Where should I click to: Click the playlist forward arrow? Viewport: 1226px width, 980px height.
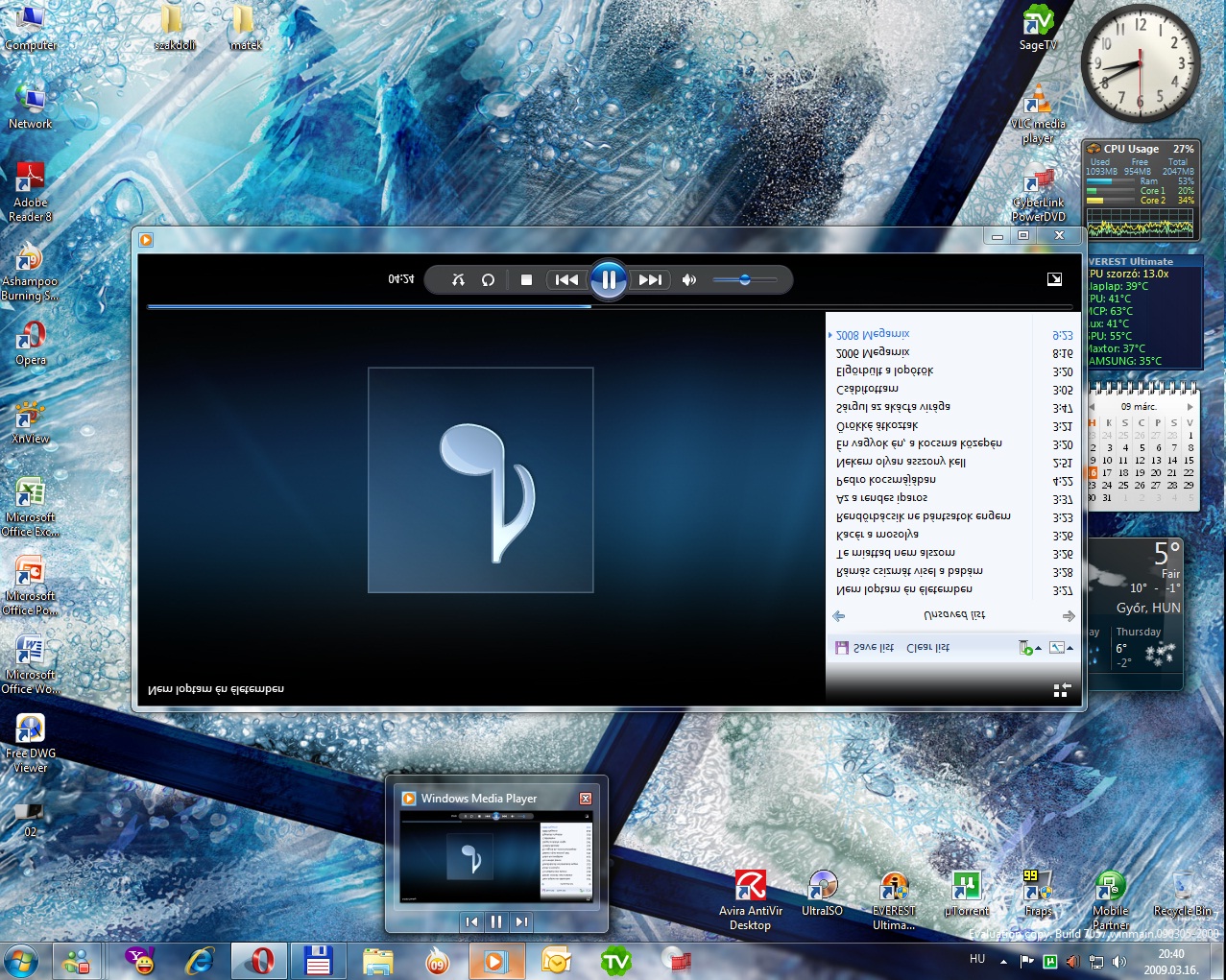point(1068,615)
